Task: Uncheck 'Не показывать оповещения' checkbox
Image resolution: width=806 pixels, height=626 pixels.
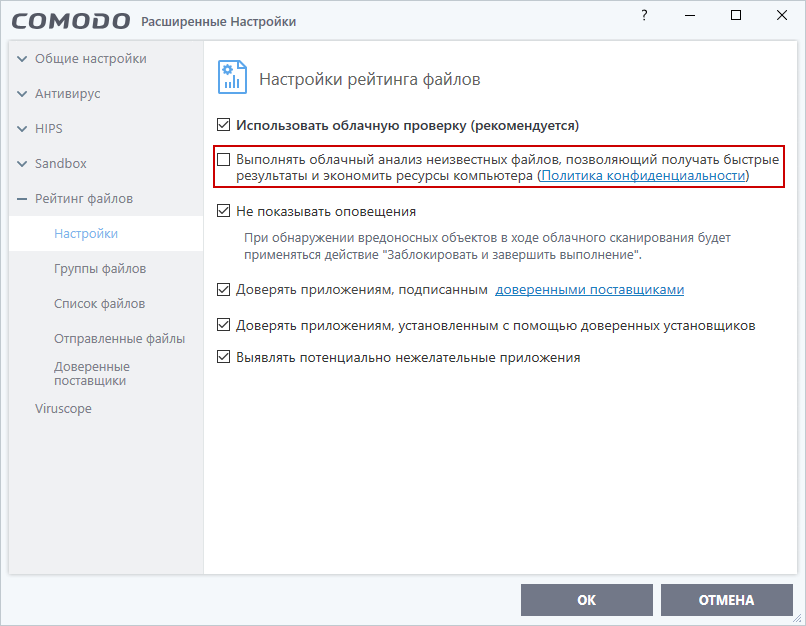Action: (223, 211)
